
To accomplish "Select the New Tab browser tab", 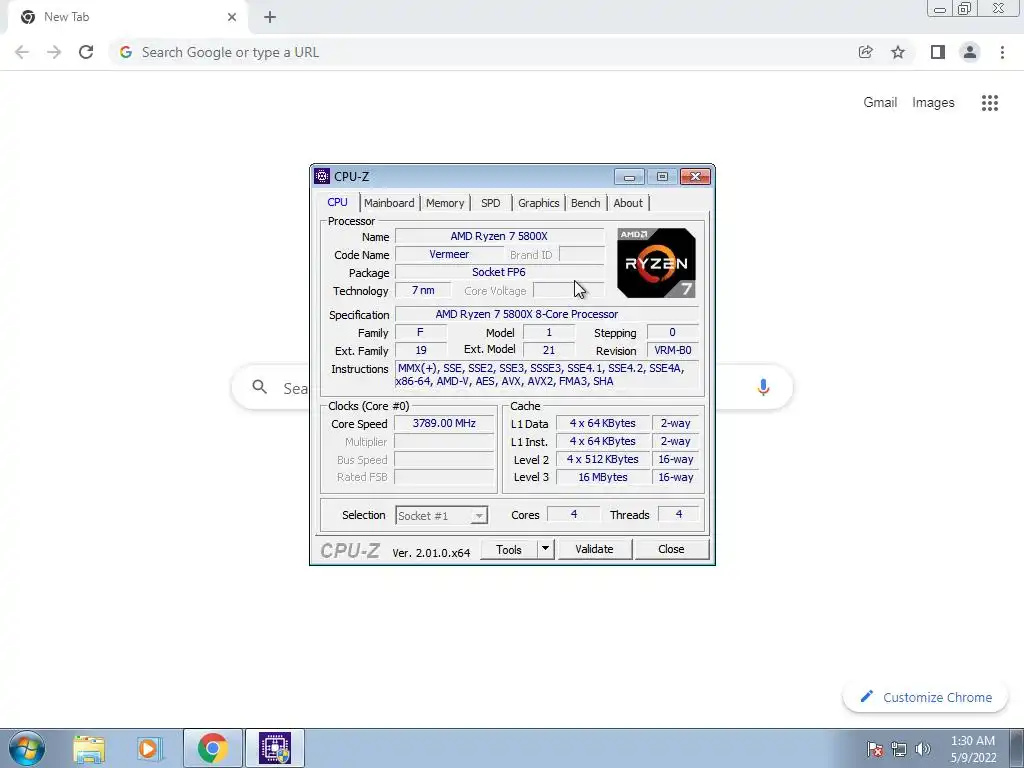I will click(128, 17).
